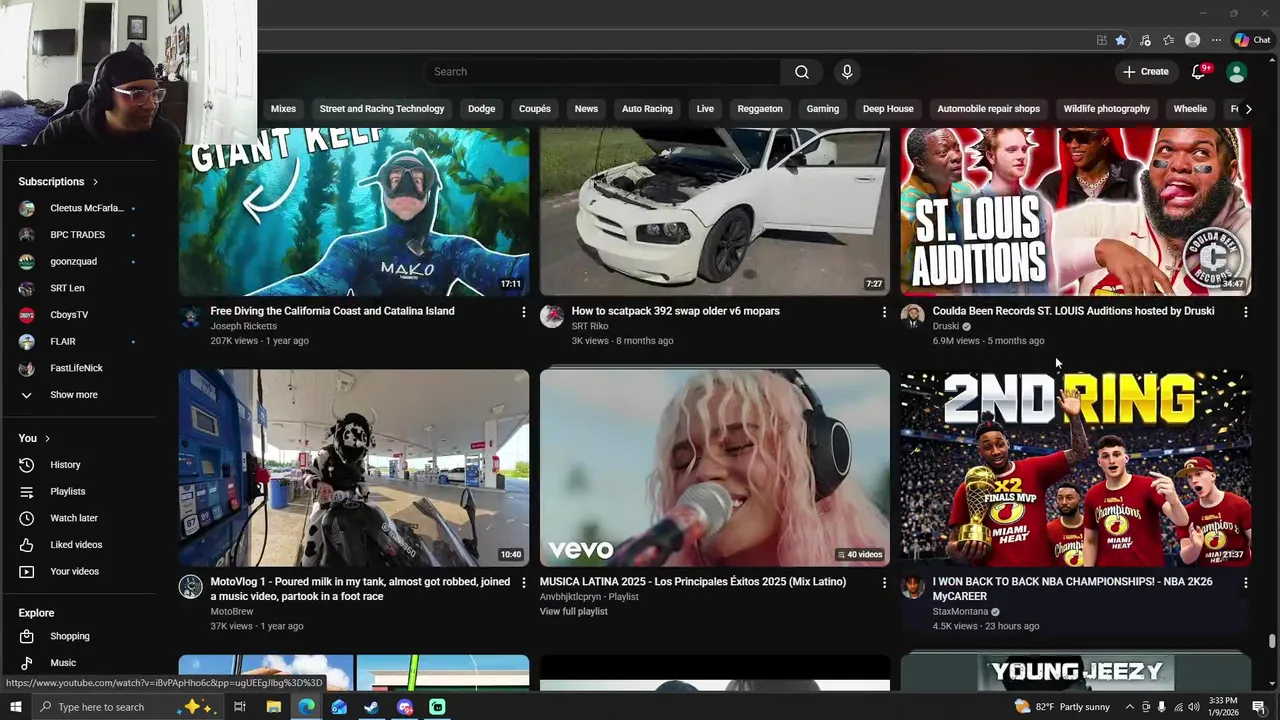Open the MotoVlog gas station thumbnail

click(x=354, y=468)
